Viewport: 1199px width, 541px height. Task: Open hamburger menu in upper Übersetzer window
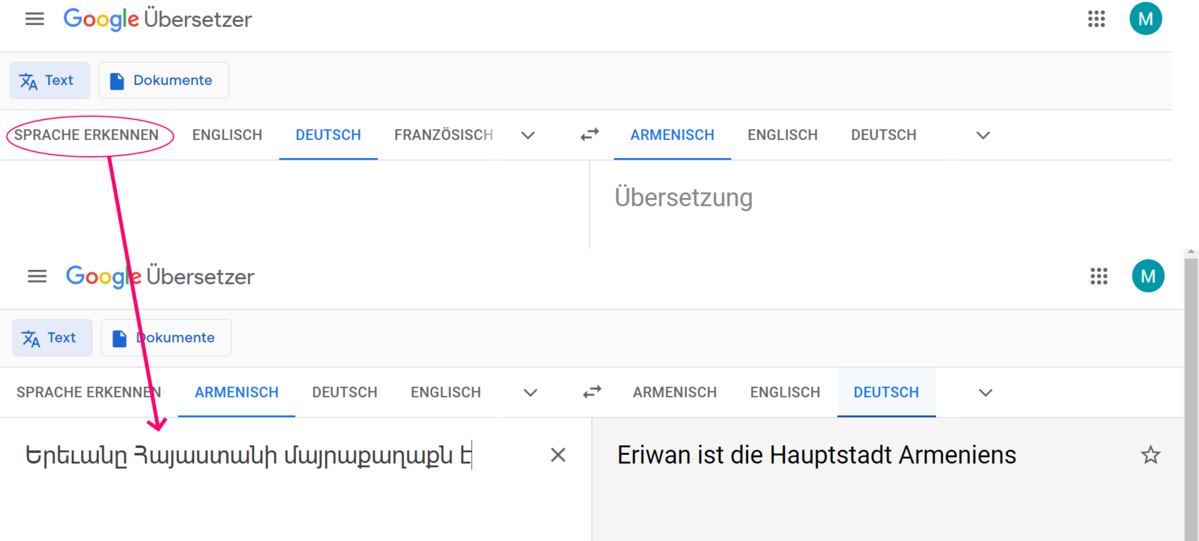click(34, 19)
